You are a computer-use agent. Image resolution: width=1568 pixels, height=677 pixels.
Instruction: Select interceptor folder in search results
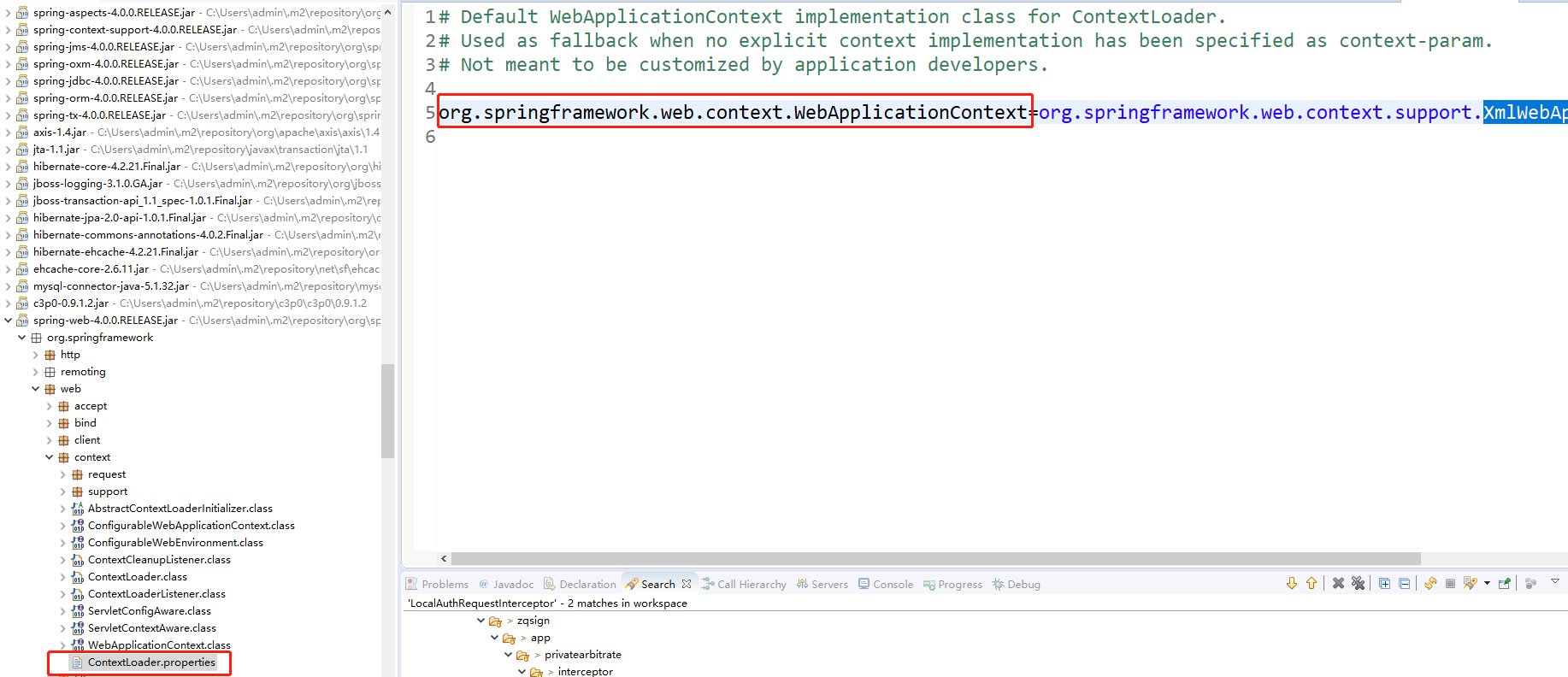(x=585, y=672)
